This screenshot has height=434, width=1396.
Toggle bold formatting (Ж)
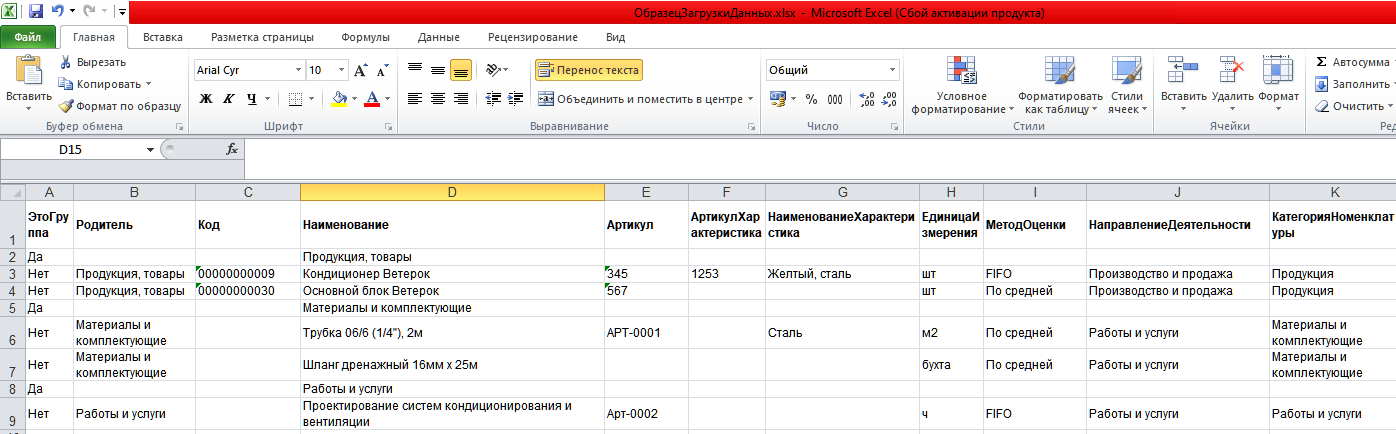click(x=206, y=99)
